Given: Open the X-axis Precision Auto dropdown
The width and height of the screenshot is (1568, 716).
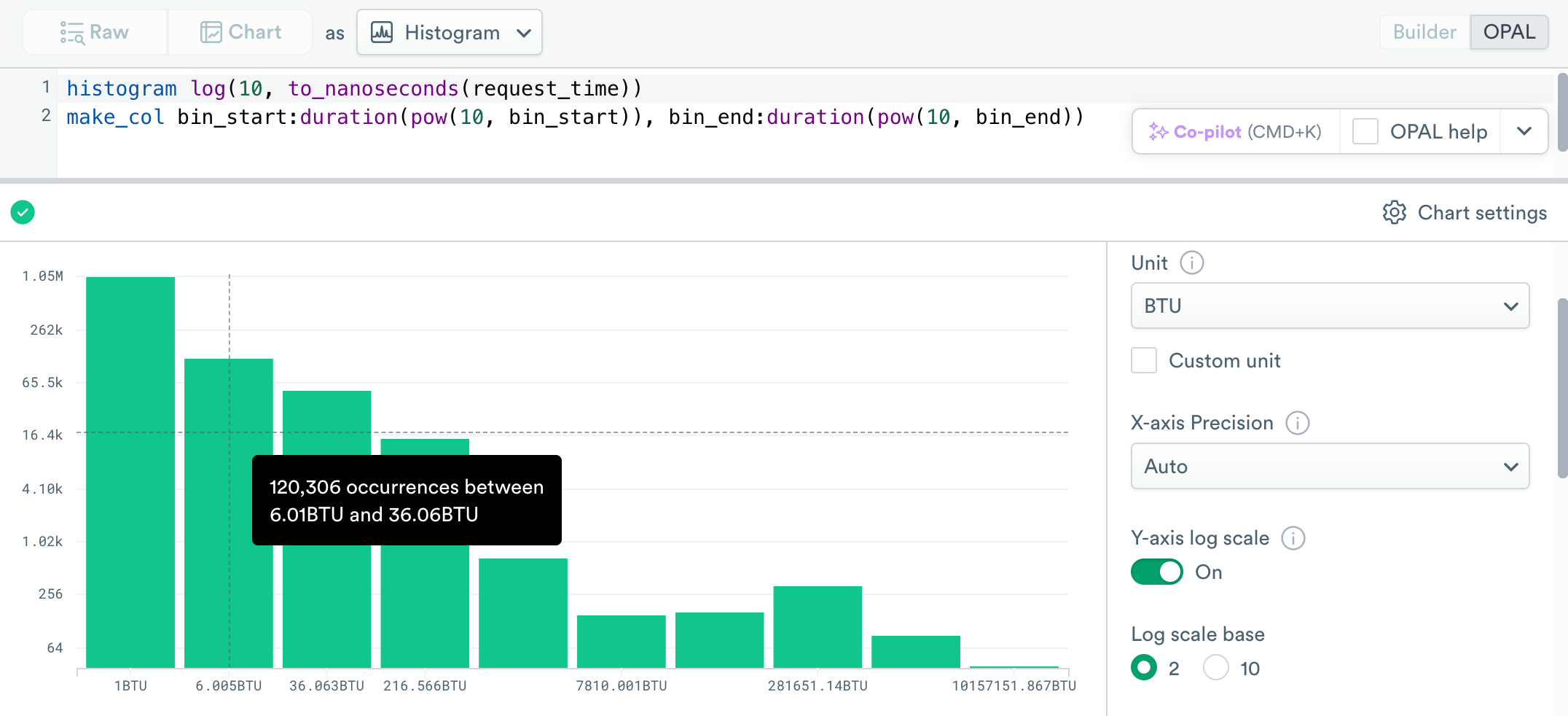Looking at the screenshot, I should tap(1330, 466).
